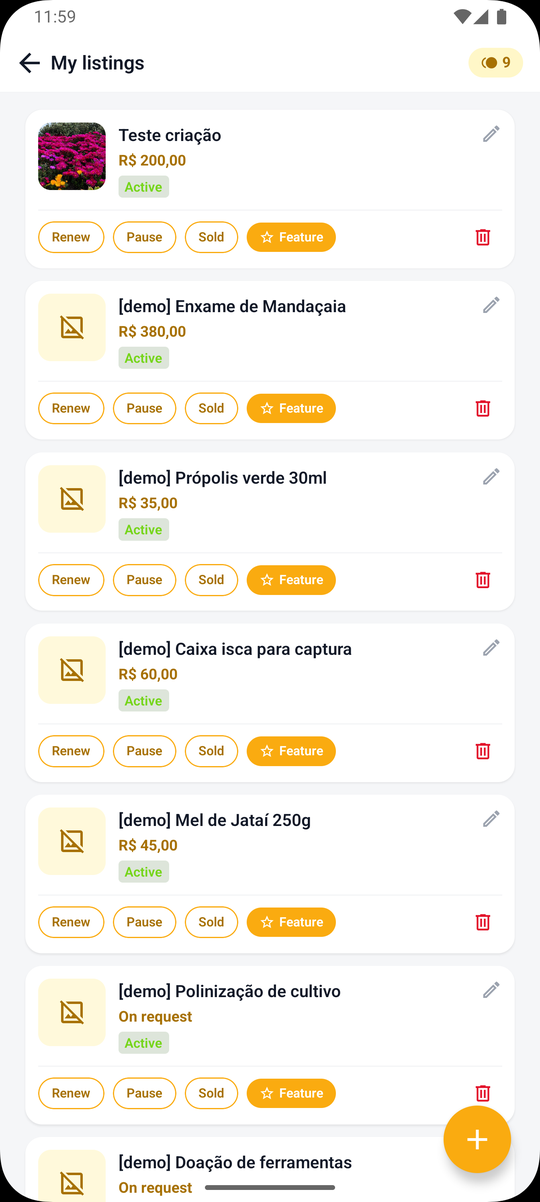
Task: Go back using the arrow icon
Action: (x=29, y=63)
